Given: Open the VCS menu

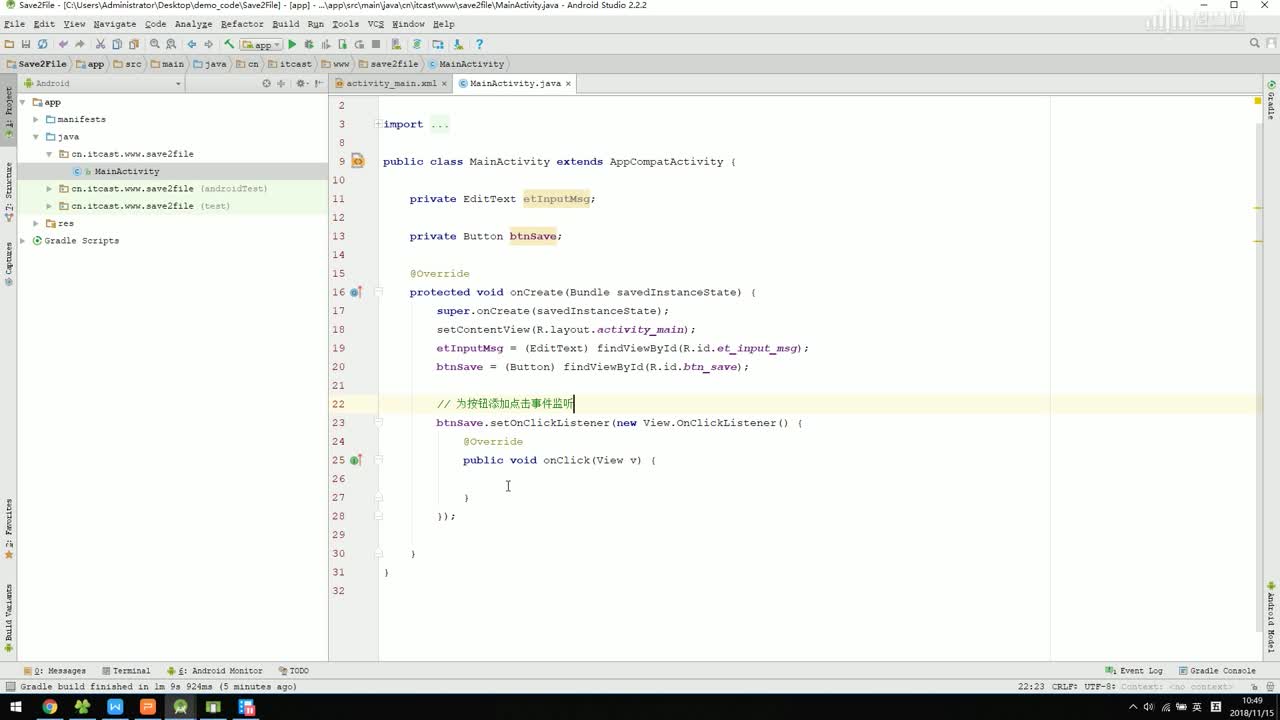Looking at the screenshot, I should 375,24.
